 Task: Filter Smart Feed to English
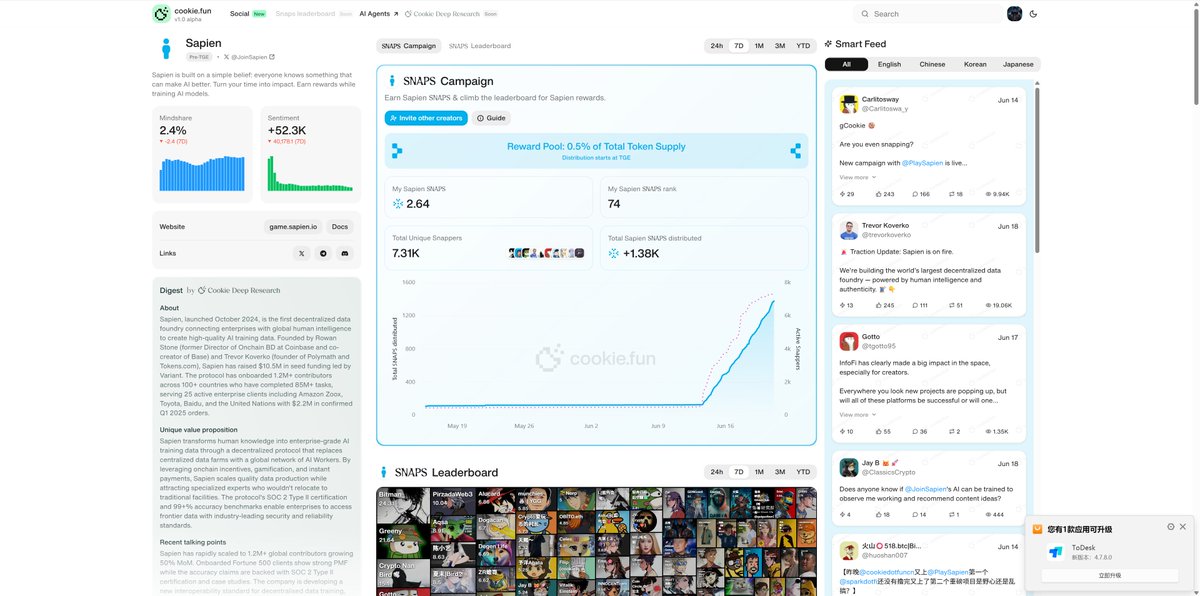[889, 64]
